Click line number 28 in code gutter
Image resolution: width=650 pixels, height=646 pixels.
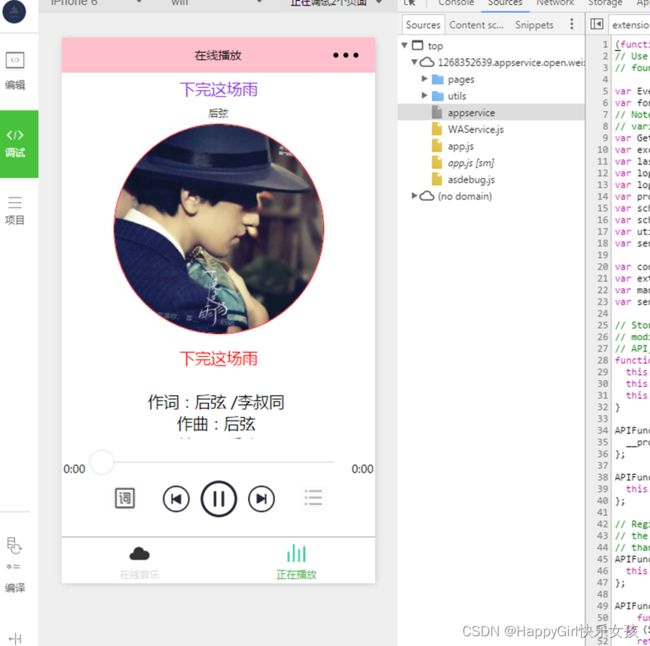(x=602, y=360)
